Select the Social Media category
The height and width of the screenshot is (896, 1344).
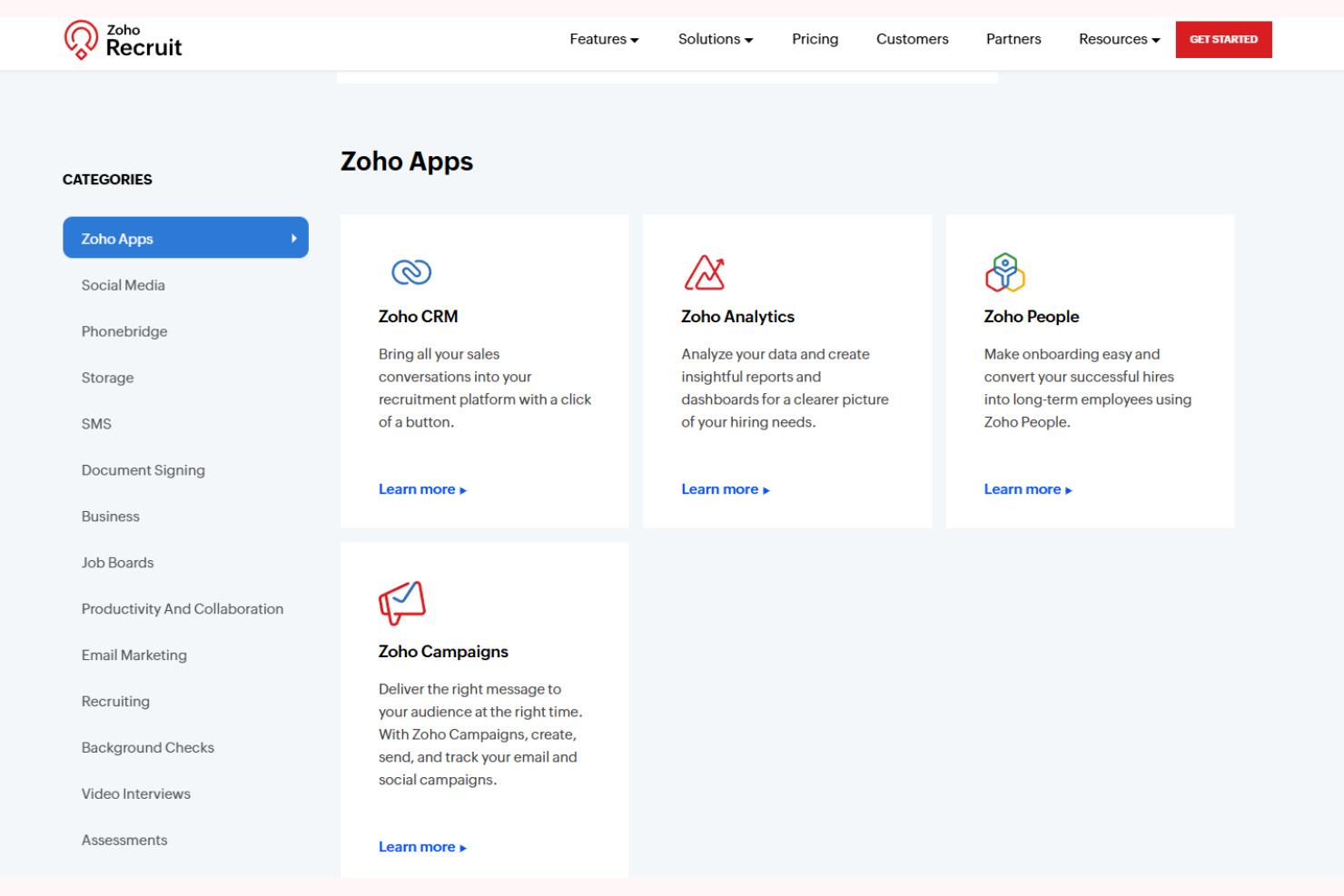pyautogui.click(x=123, y=285)
